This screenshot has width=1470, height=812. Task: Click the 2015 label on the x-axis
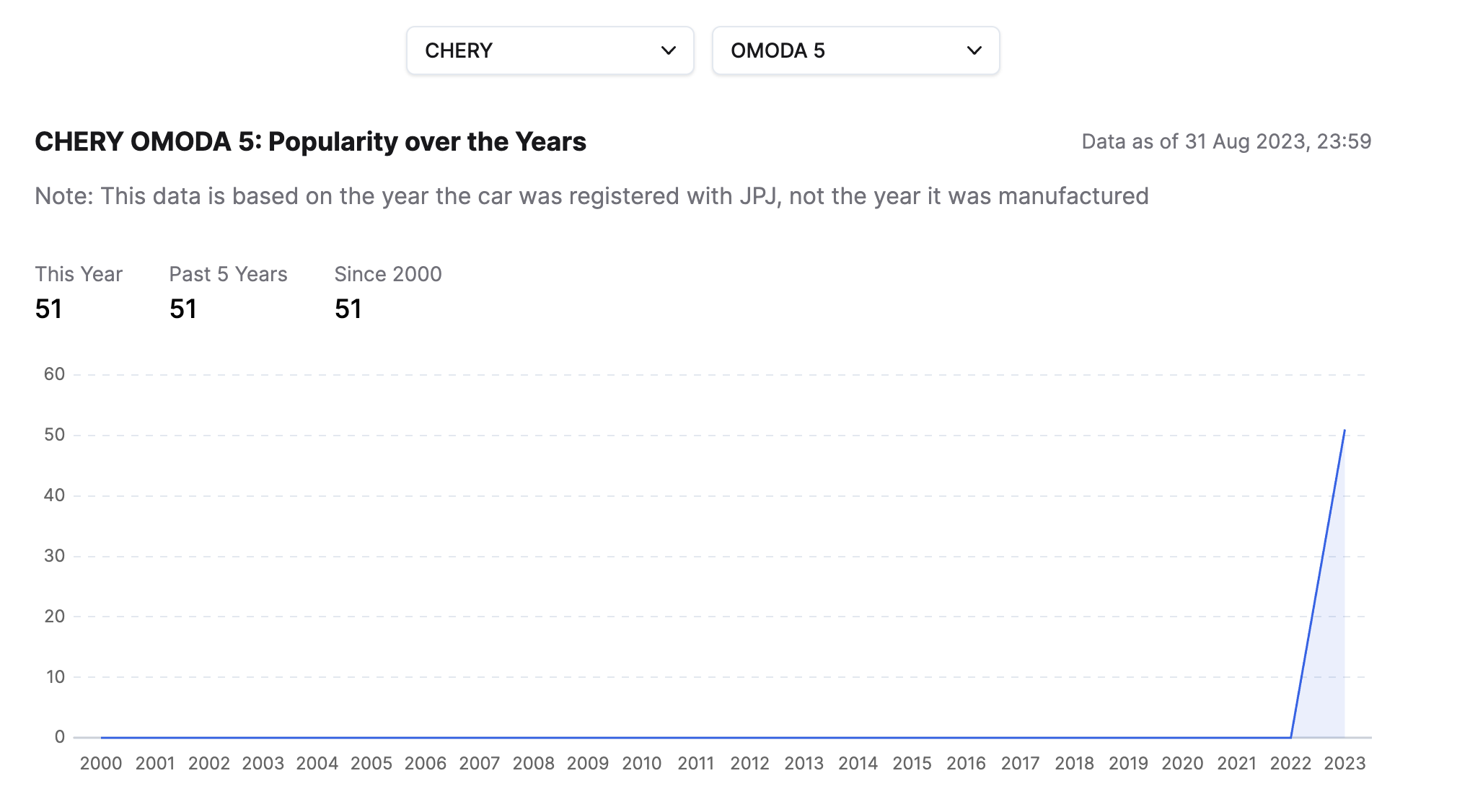[912, 764]
